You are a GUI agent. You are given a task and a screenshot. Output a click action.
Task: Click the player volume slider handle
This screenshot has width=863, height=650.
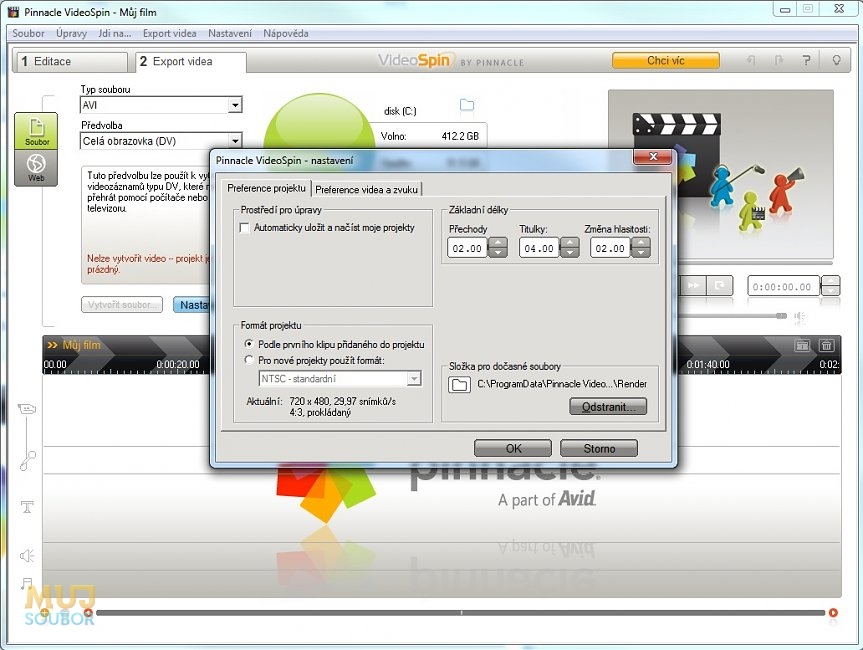click(781, 316)
